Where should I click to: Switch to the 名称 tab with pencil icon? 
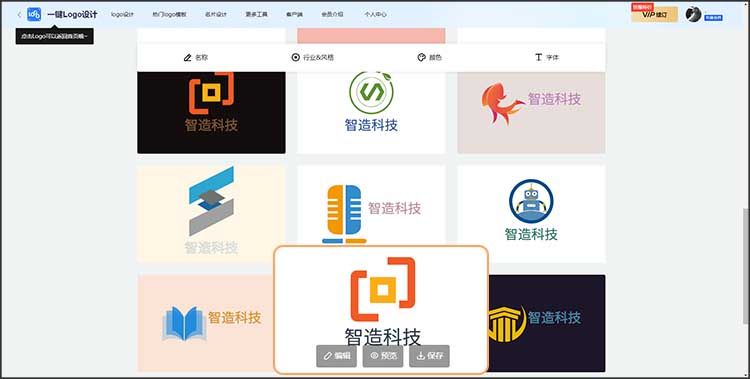pos(196,57)
